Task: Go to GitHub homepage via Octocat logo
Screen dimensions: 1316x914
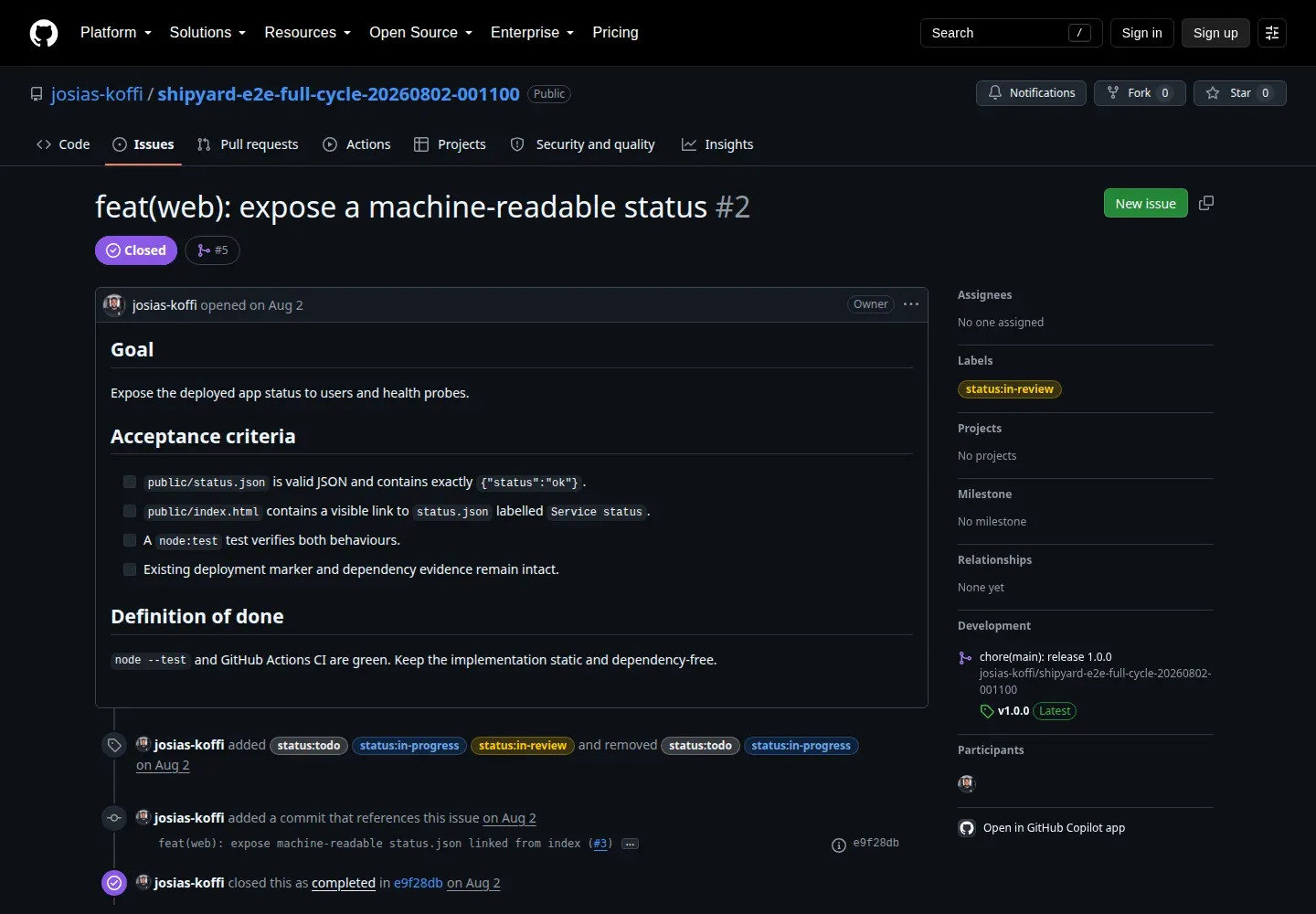Action: pyautogui.click(x=44, y=33)
